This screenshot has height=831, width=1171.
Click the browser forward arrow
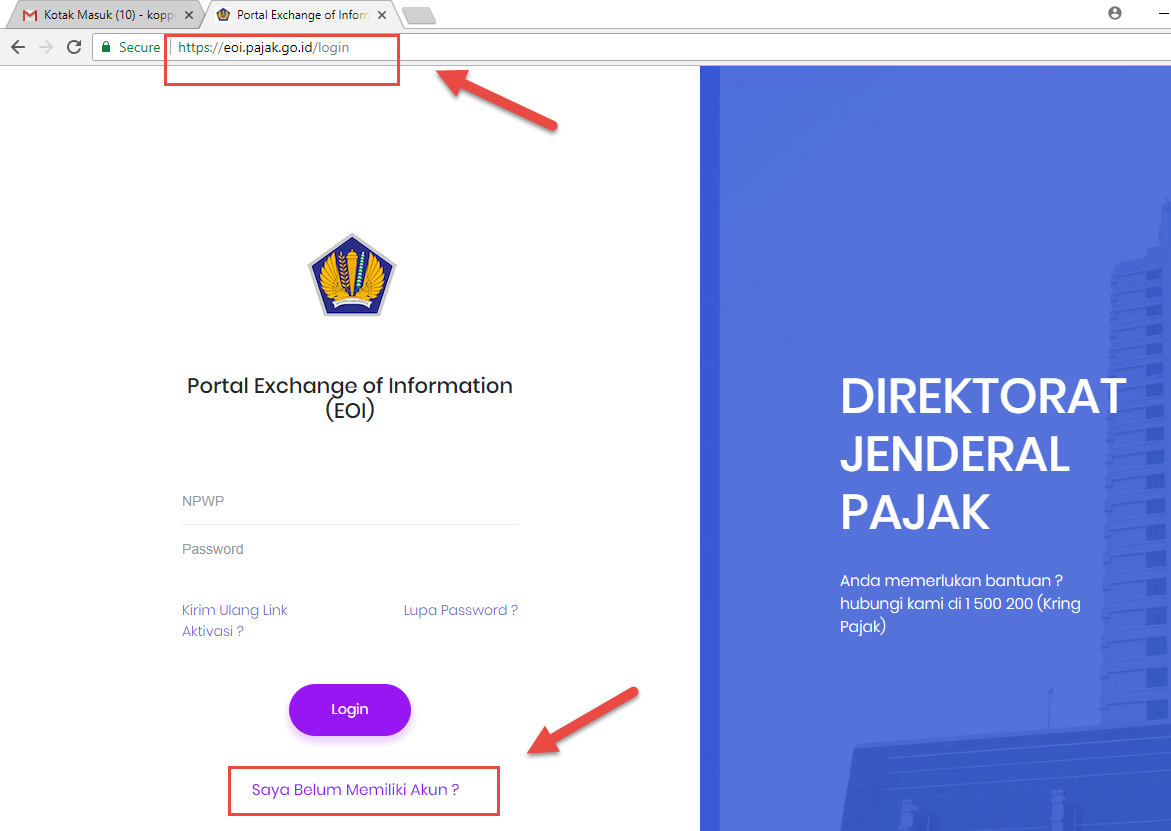46,47
